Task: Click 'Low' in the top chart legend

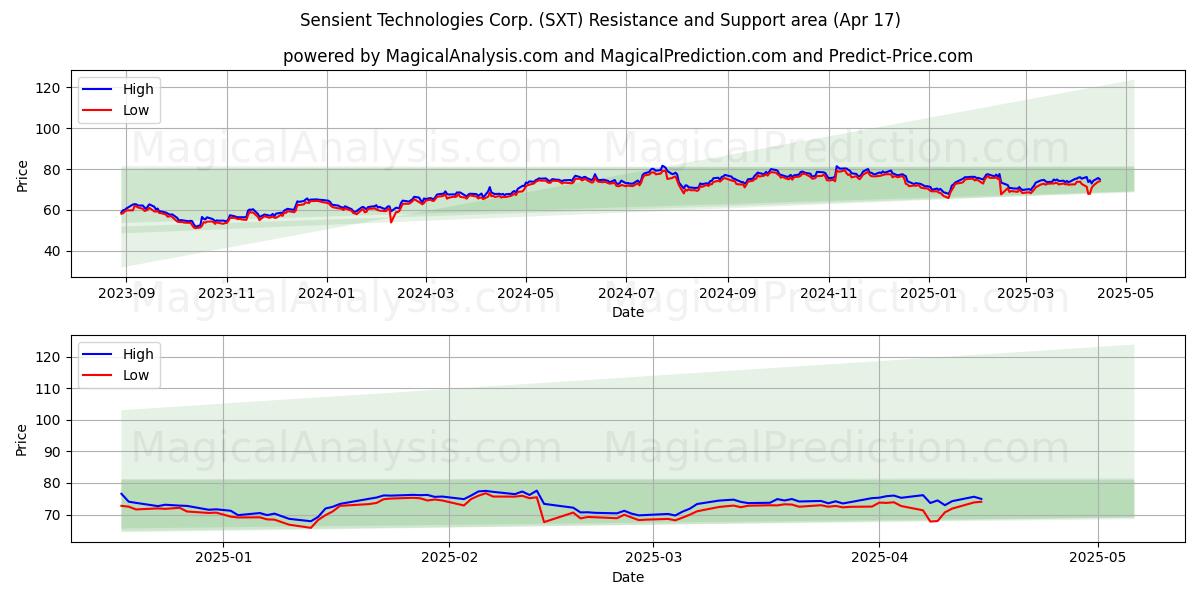Action: coord(136,110)
